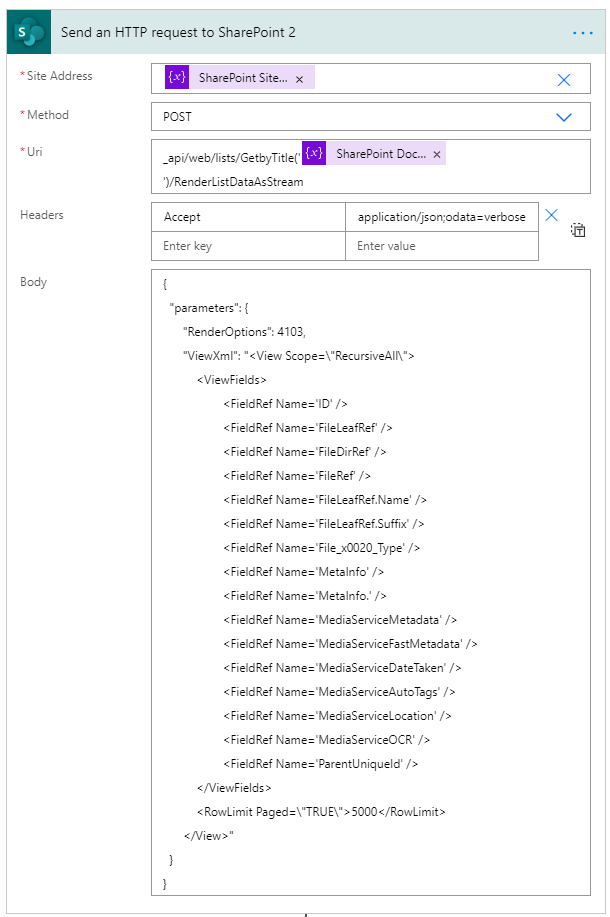The image size is (610, 917).
Task: Click the SharePoint connector icon in header
Action: click(x=31, y=33)
